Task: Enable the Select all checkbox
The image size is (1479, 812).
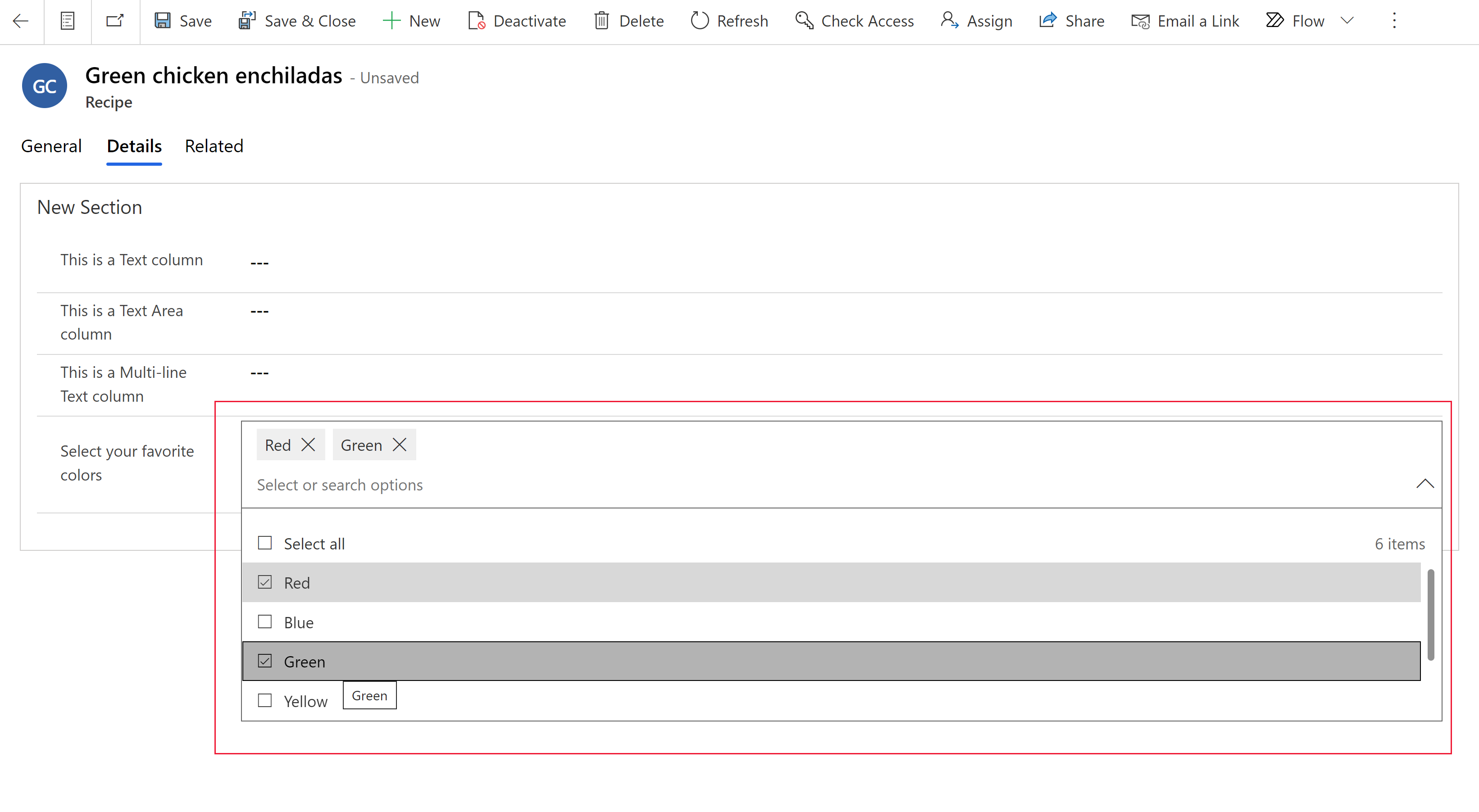Action: 265,543
